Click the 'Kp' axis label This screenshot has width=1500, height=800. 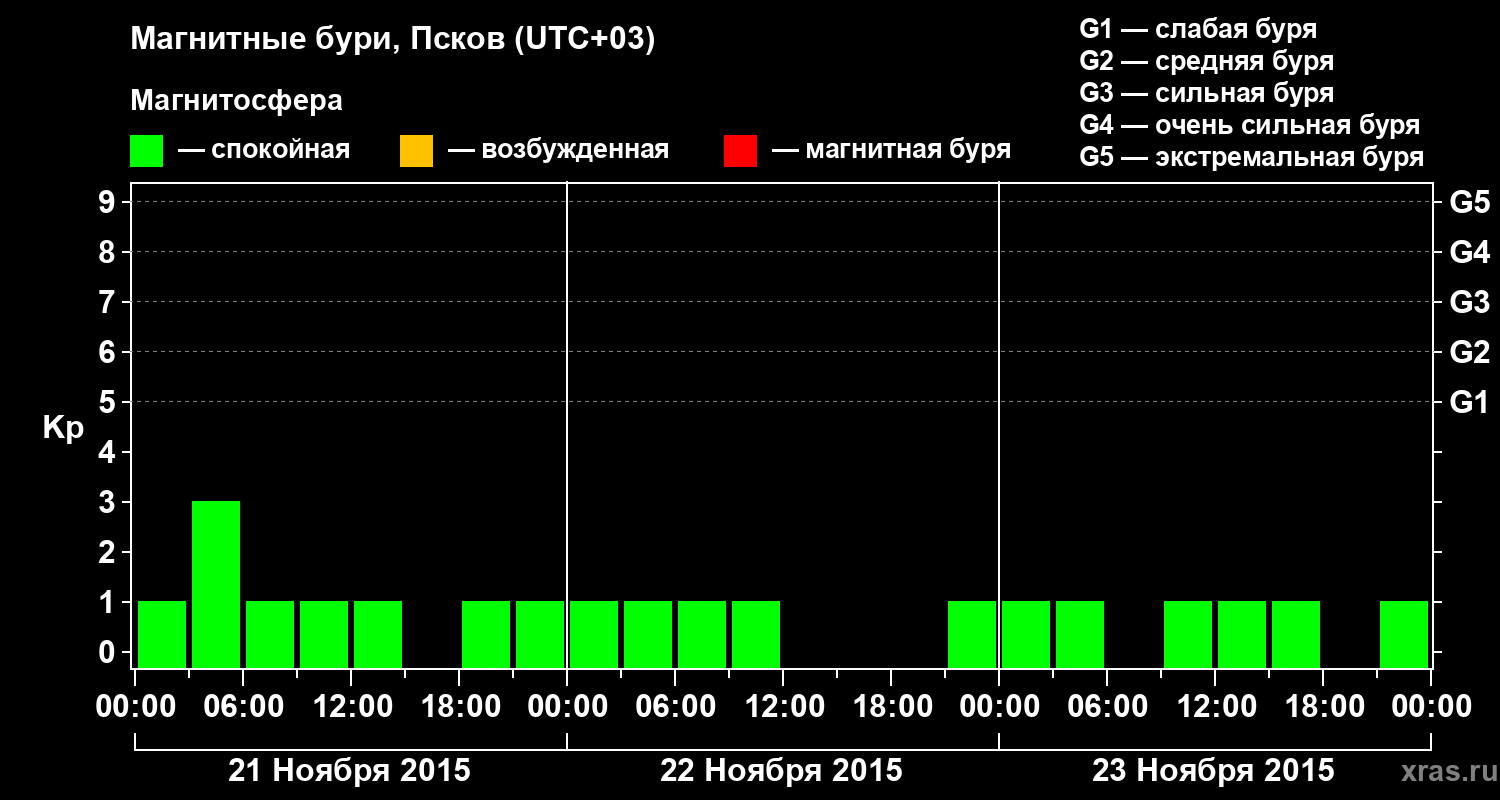63,428
